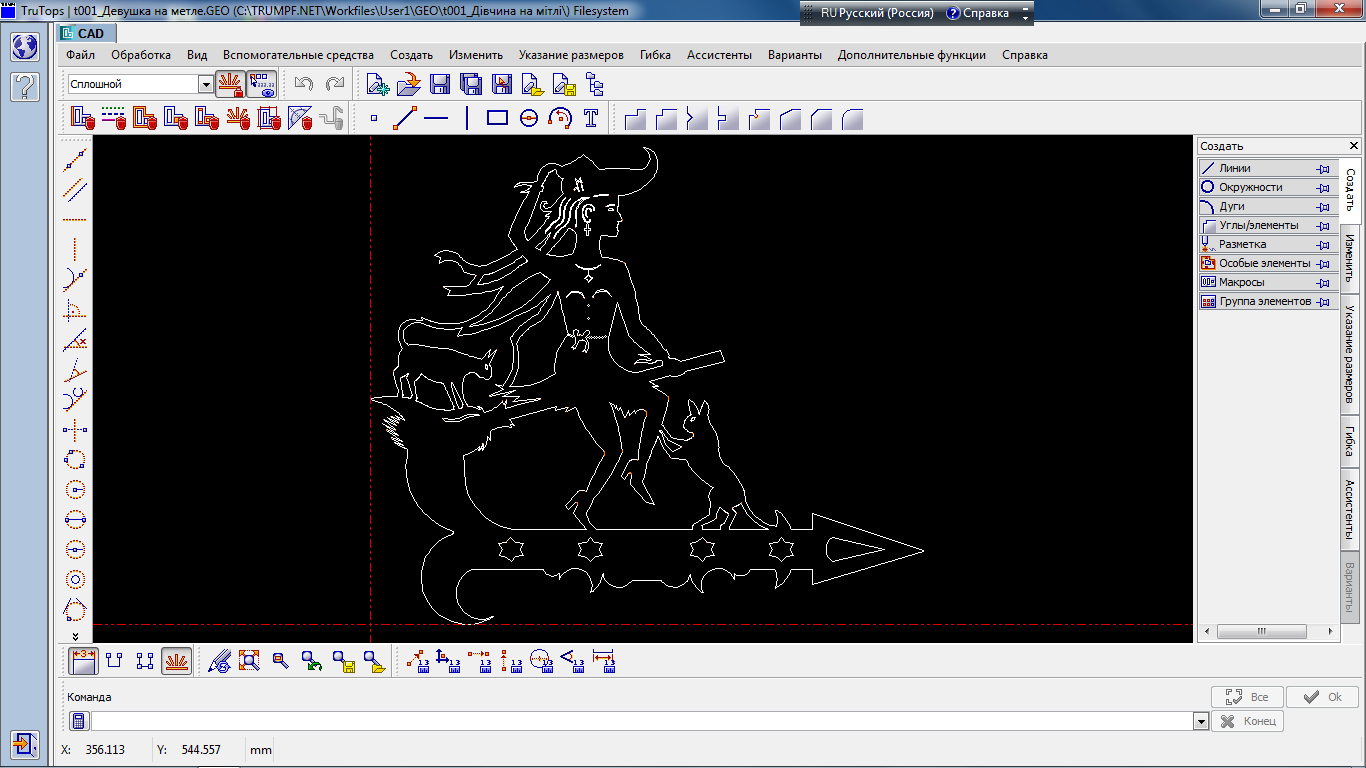
Task: Open the Гибка menu
Action: (x=655, y=55)
